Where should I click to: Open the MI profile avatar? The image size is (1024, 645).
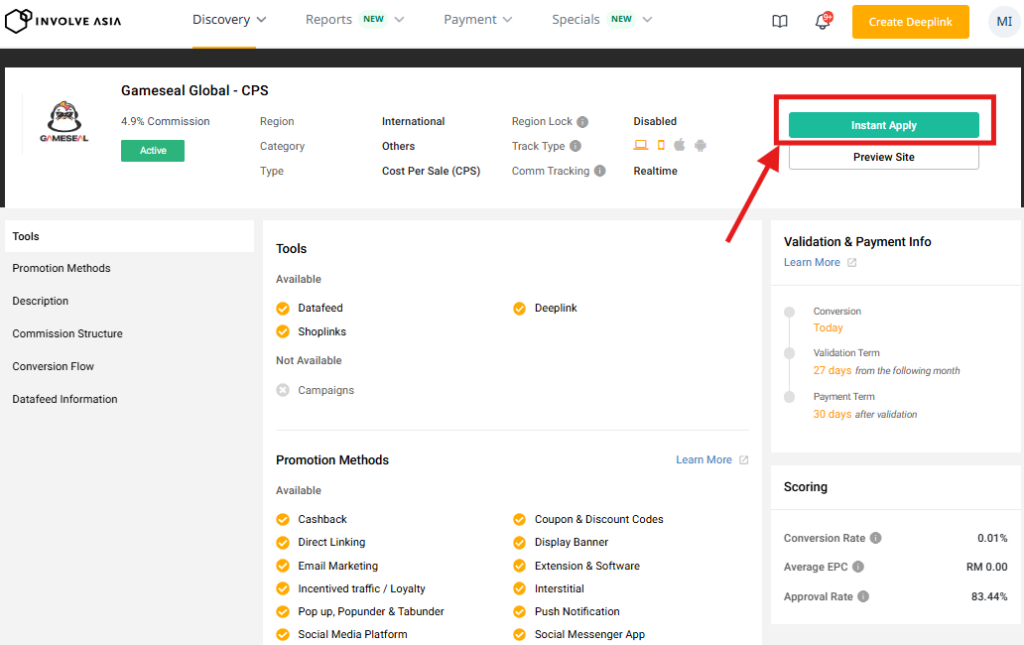(x=1003, y=21)
